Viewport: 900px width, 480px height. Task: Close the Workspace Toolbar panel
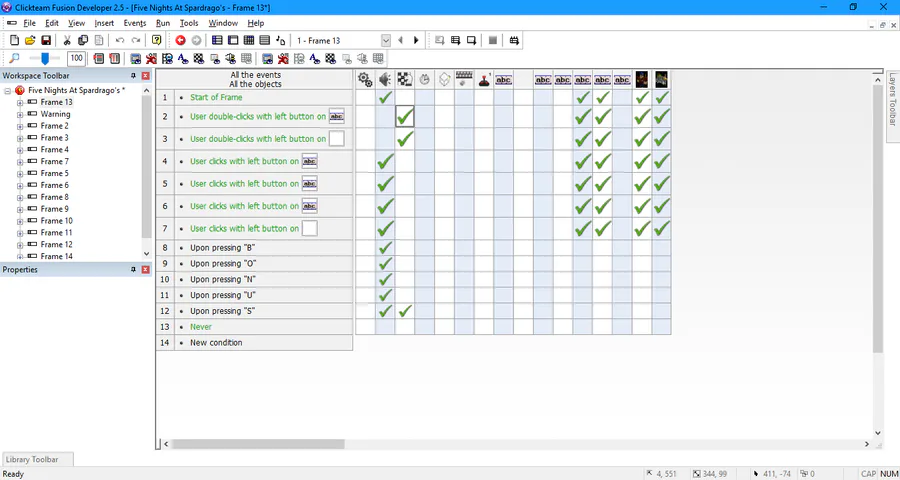145,76
